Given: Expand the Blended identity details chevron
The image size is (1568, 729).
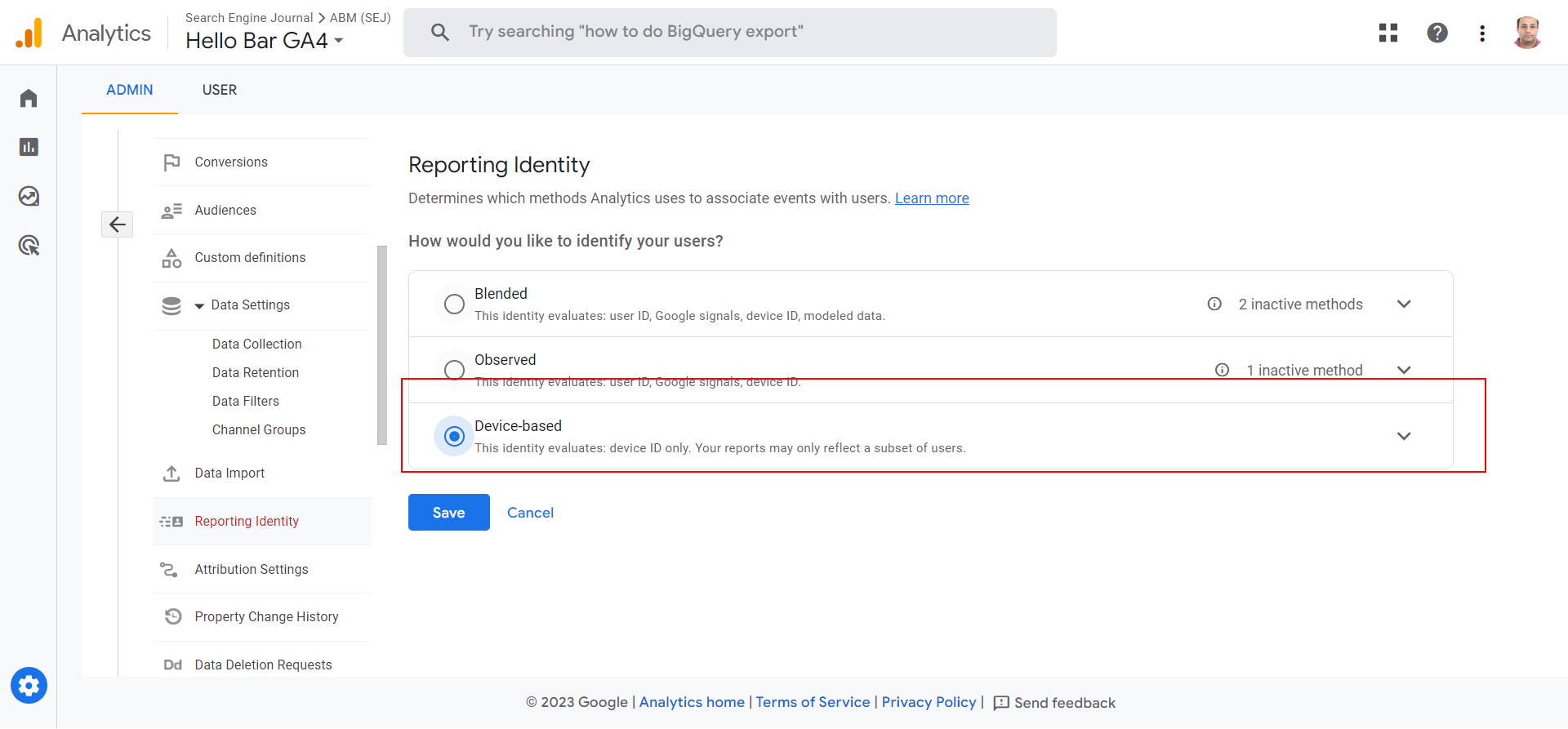Looking at the screenshot, I should pyautogui.click(x=1403, y=304).
